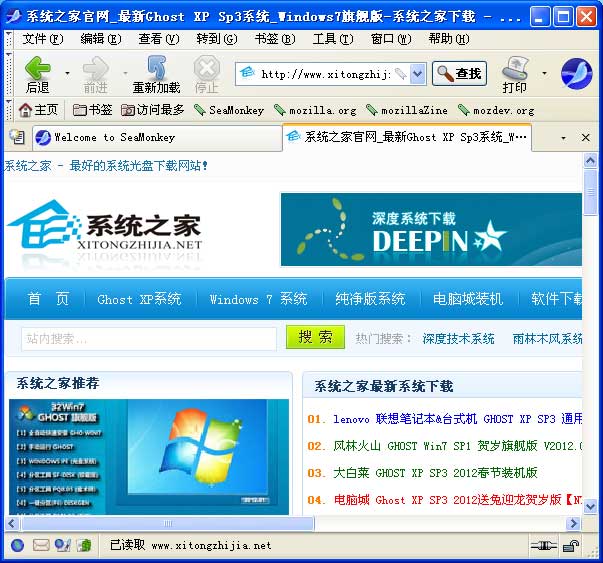Viewport: 603px width, 563px height.
Task: Open the 编辑(E) menu
Action: click(101, 39)
